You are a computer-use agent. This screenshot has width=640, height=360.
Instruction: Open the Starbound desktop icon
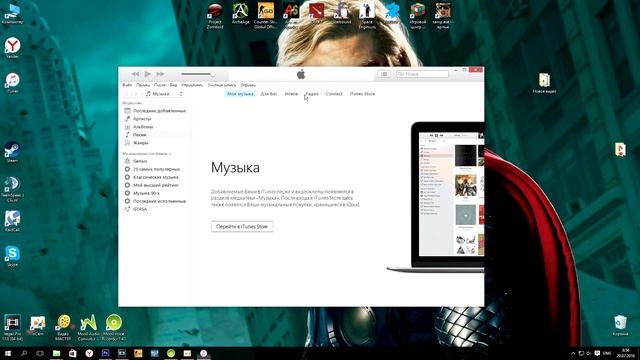pos(342,13)
